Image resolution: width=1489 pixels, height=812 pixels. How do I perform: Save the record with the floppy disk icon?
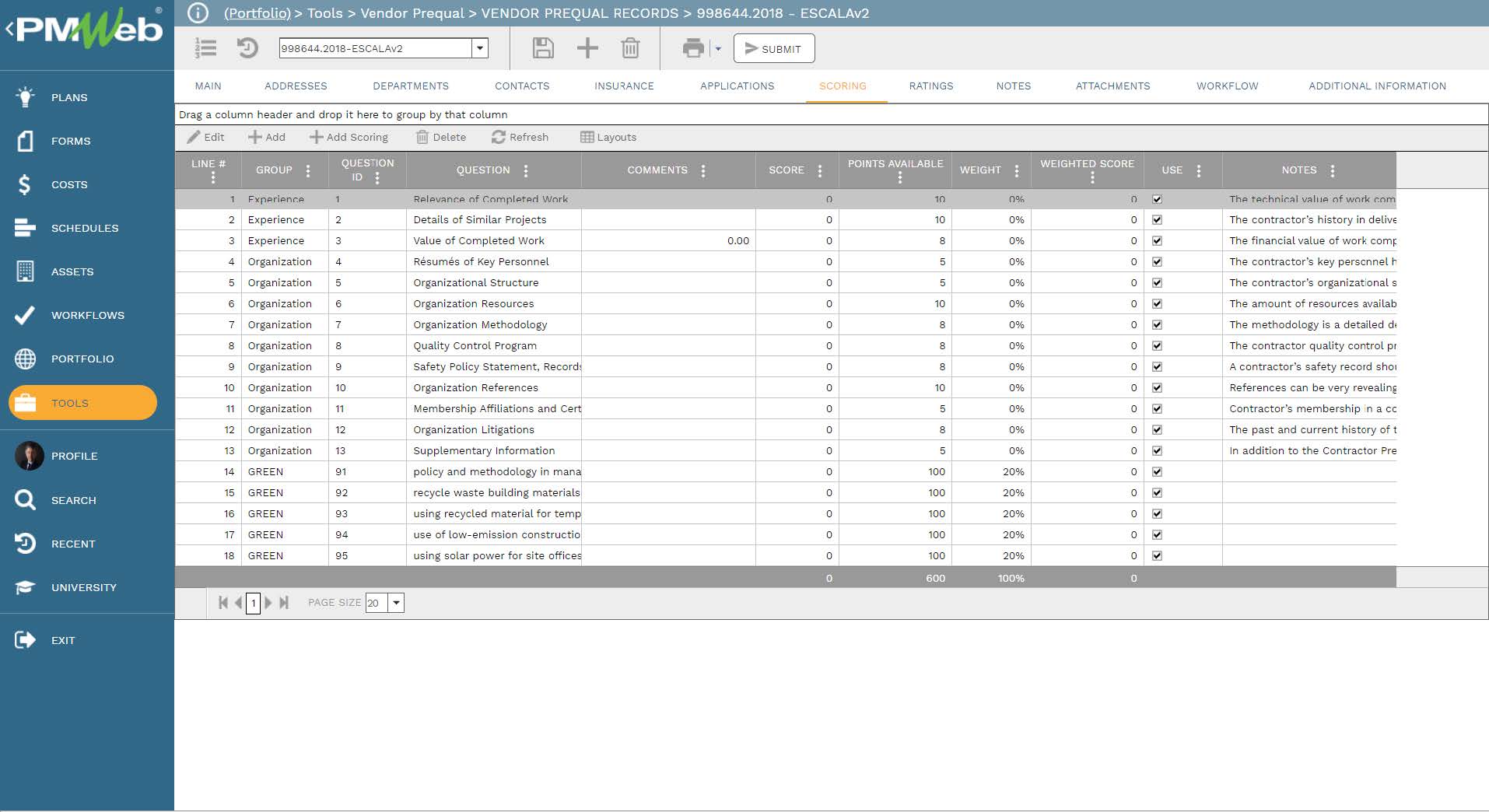[543, 48]
